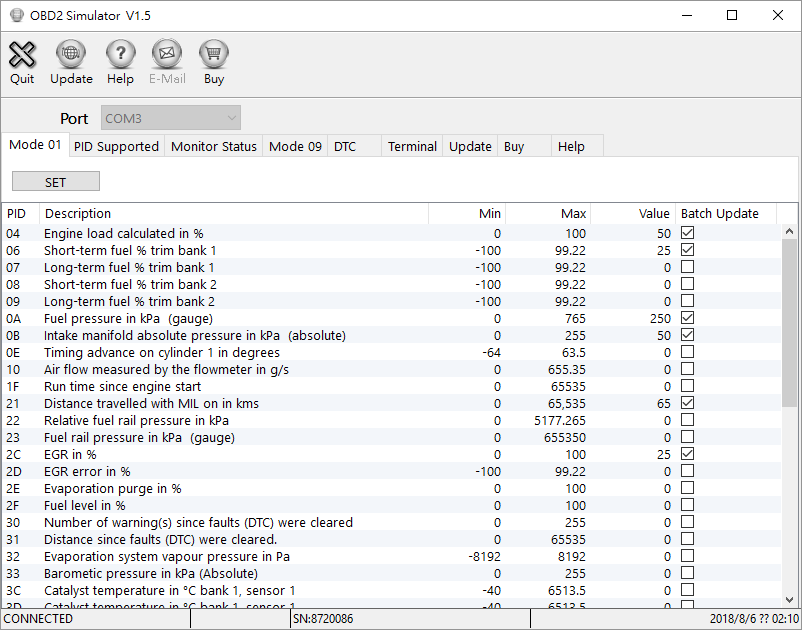
Task: Click the value 50 for Intake manifold pressure
Action: [664, 335]
